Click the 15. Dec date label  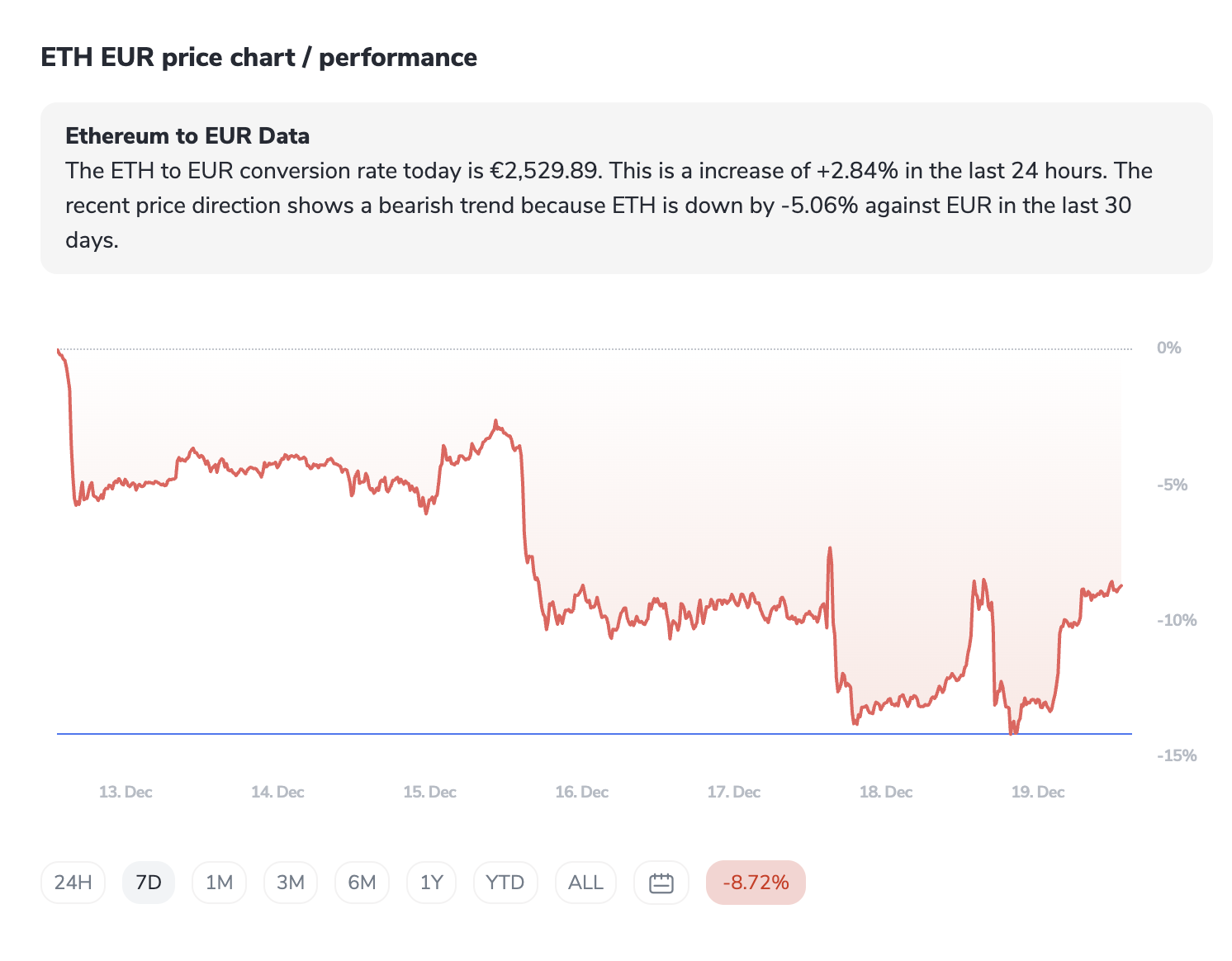point(429,792)
